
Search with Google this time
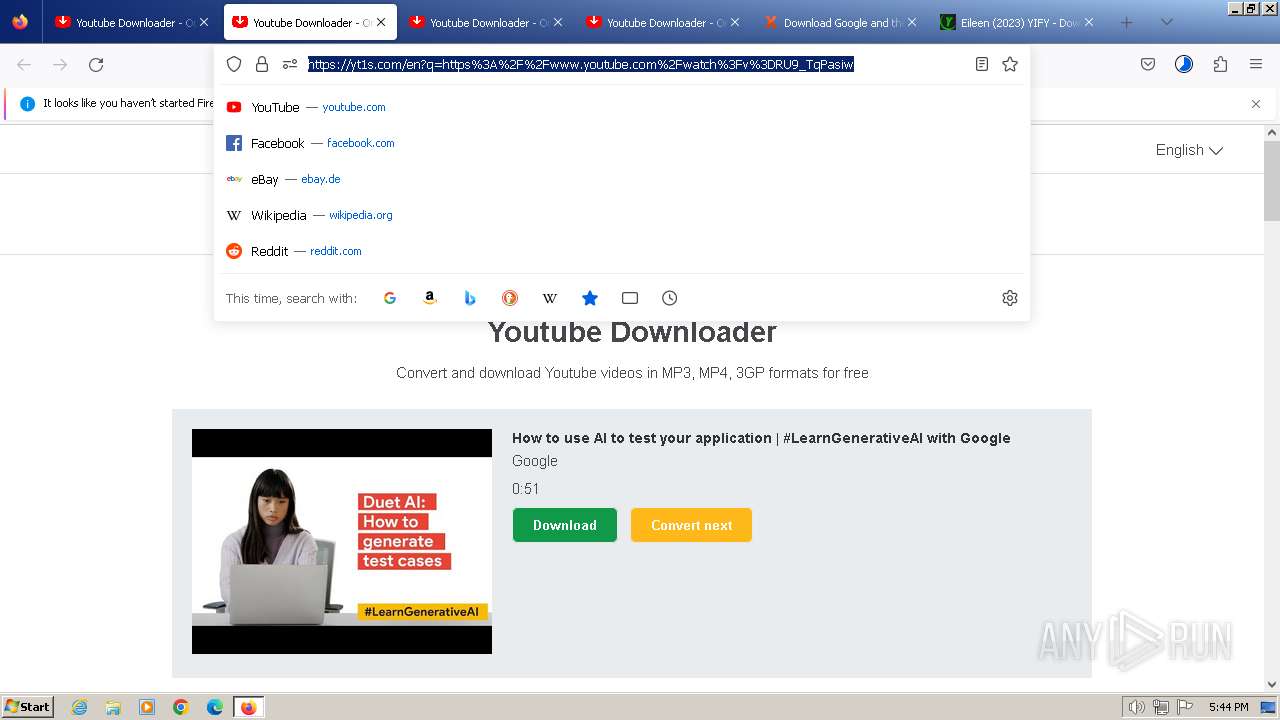click(x=390, y=298)
